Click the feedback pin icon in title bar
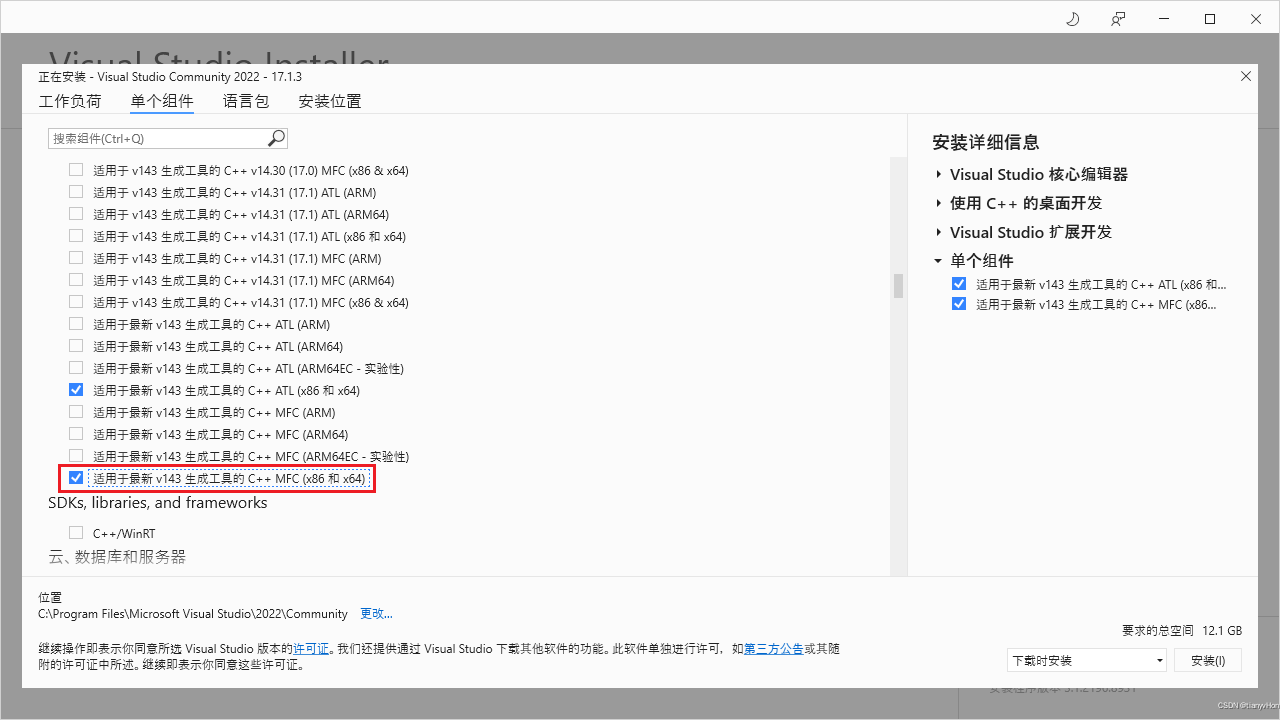The image size is (1280, 720). point(1118,19)
